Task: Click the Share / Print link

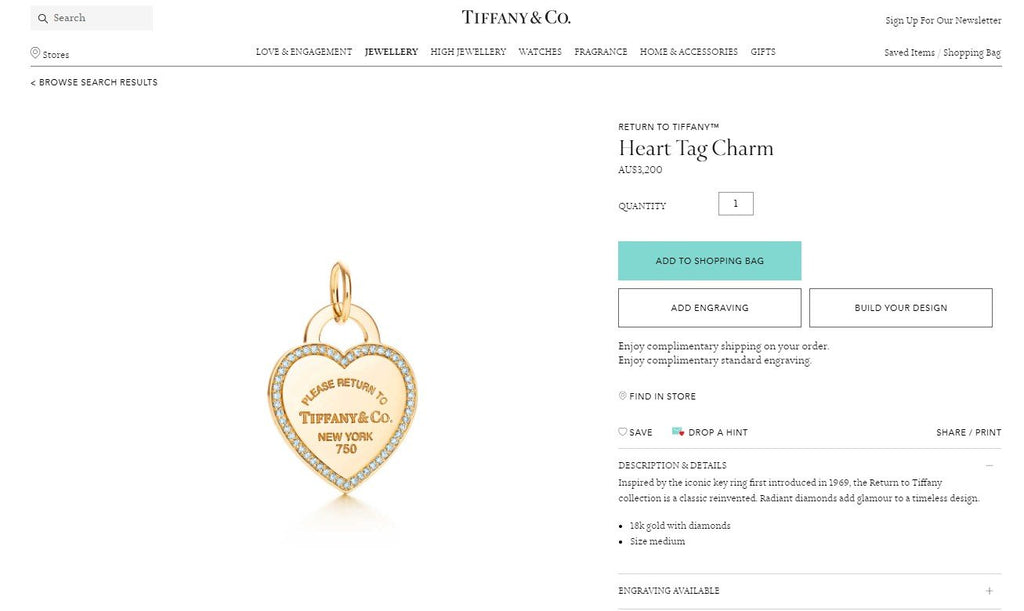Action: [968, 432]
